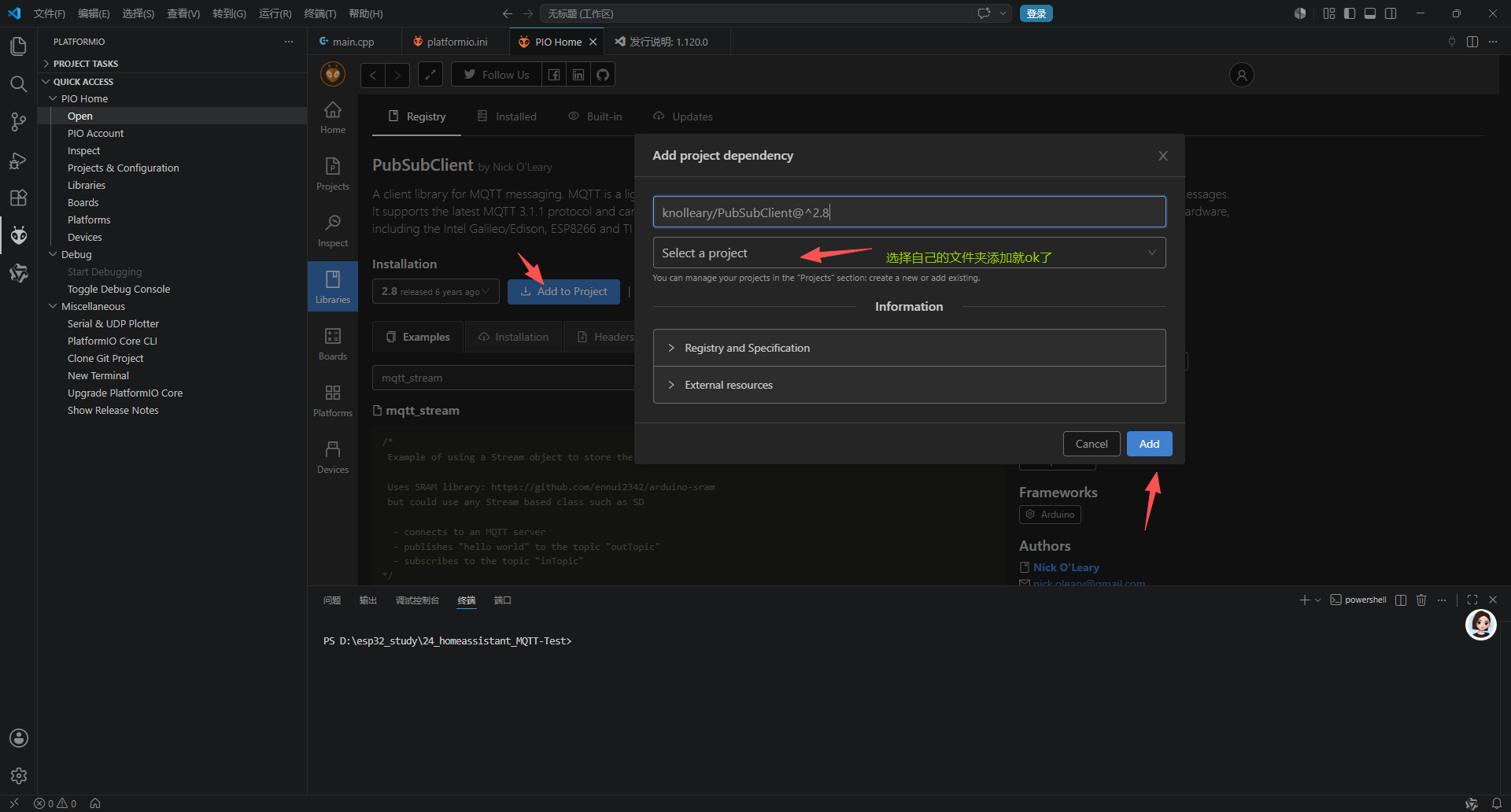Open the PIO account profile icon
Image resolution: width=1511 pixels, height=812 pixels.
1242,75
